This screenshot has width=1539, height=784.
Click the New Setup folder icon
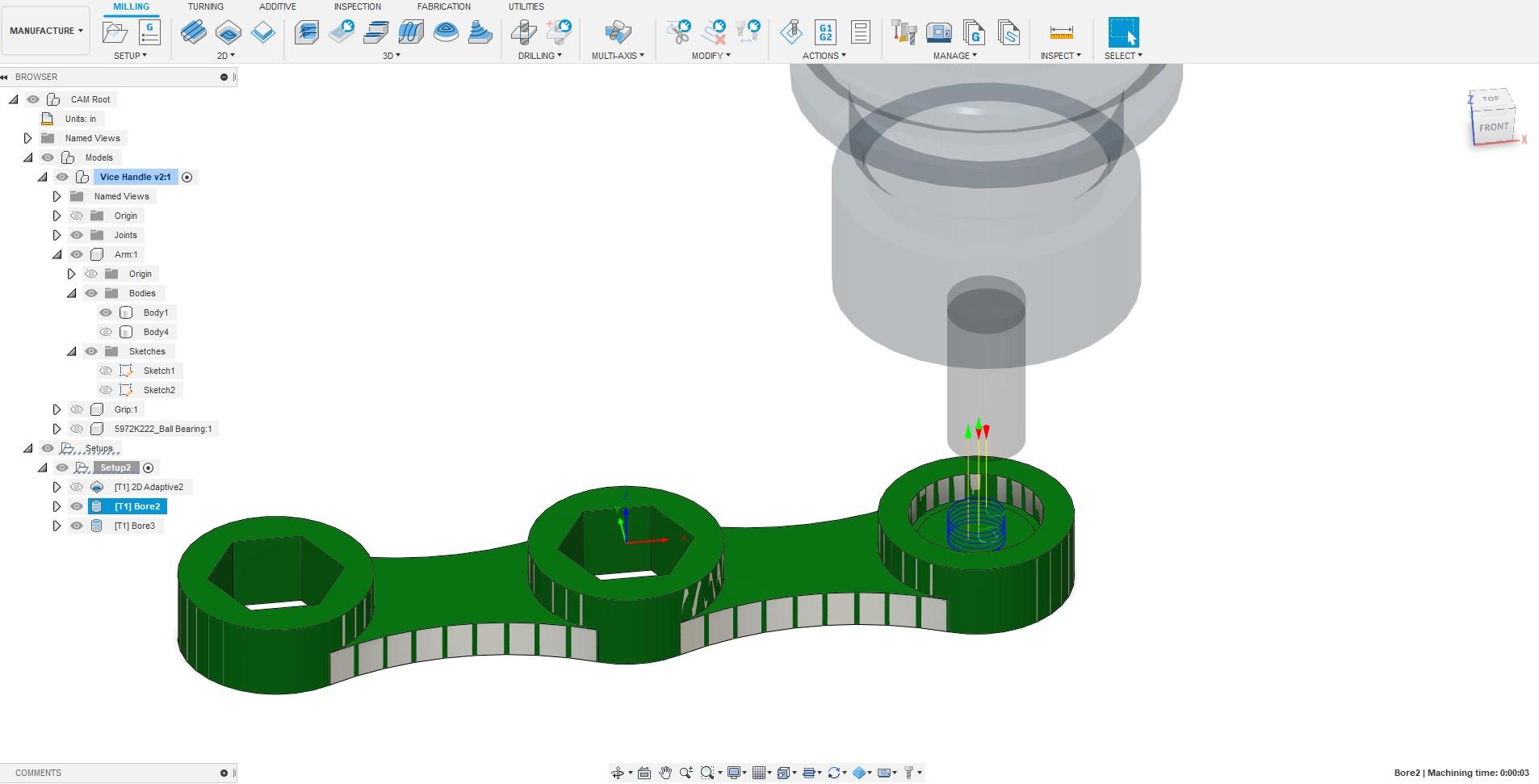115,32
